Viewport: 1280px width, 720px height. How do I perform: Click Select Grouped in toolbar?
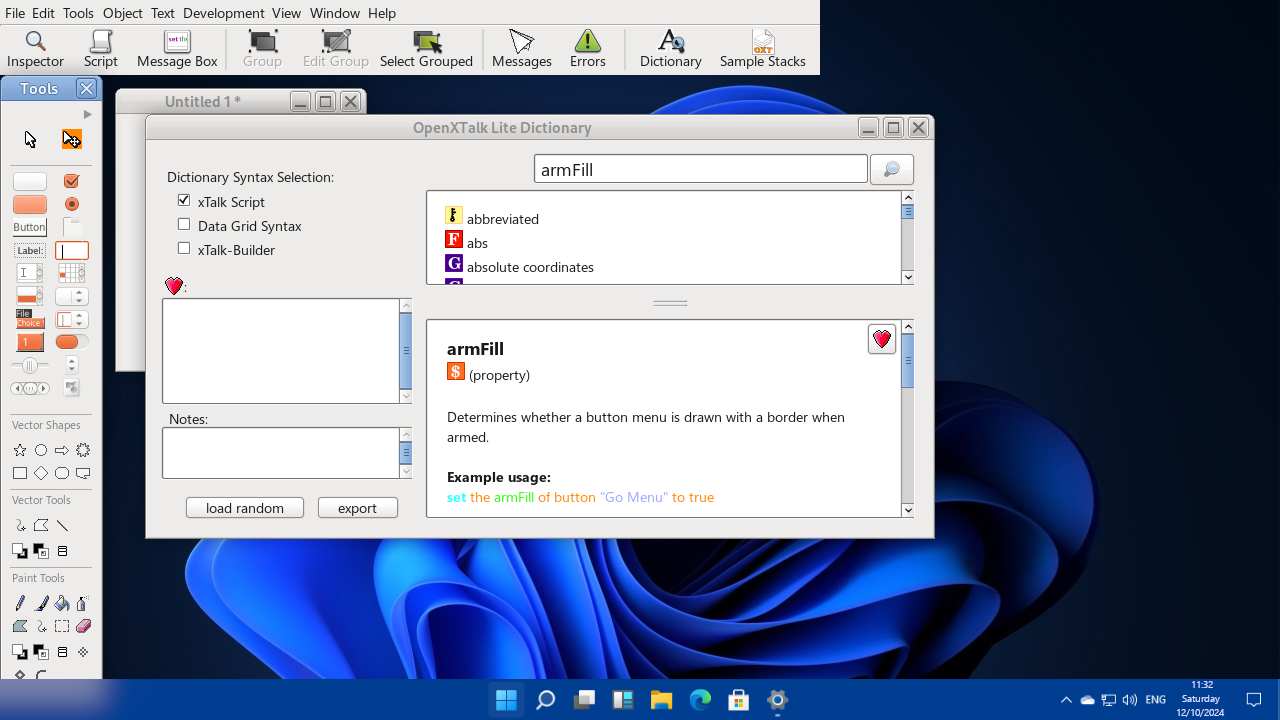426,49
